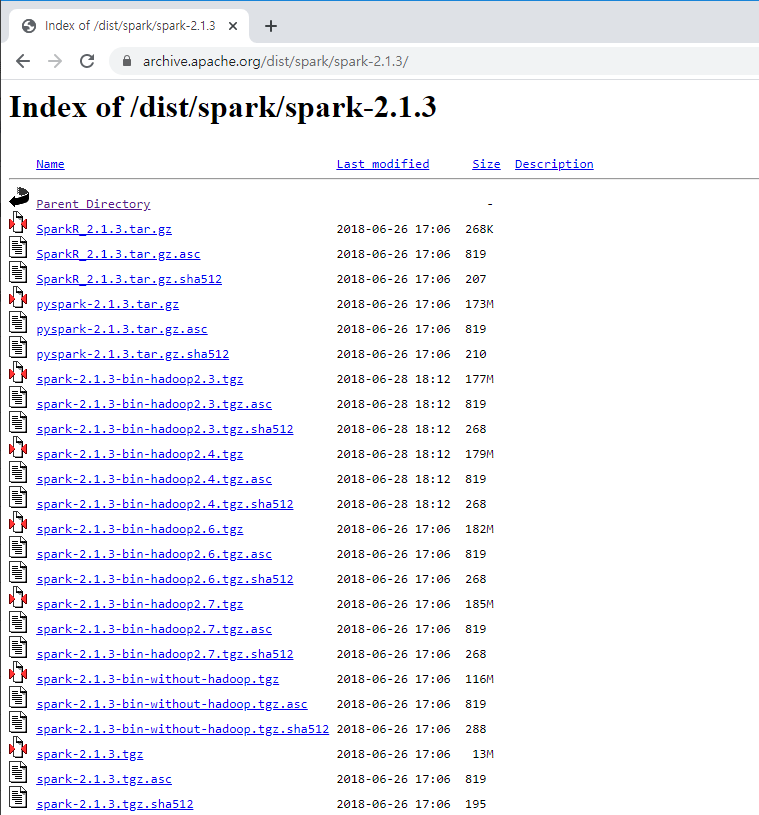Image resolution: width=759 pixels, height=815 pixels.
Task: Sort listing by Size column
Action: (486, 164)
